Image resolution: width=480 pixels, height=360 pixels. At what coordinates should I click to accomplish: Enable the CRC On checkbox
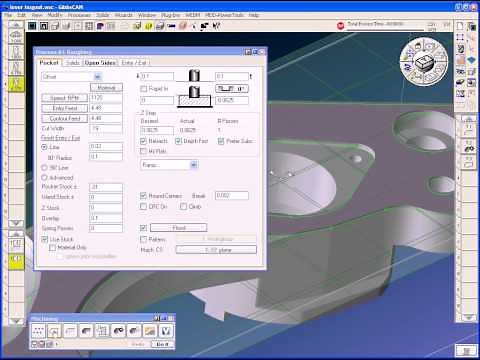tap(143, 207)
